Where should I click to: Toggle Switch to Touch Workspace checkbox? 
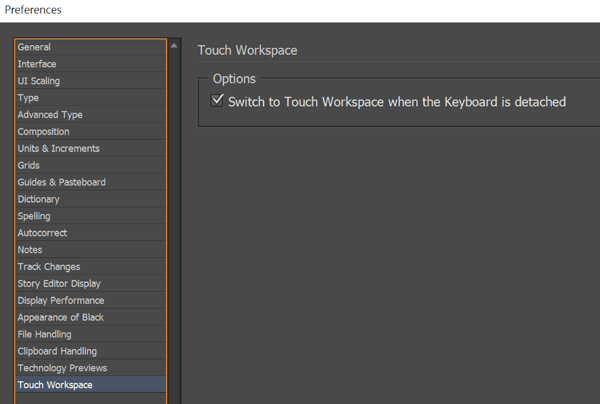point(217,101)
